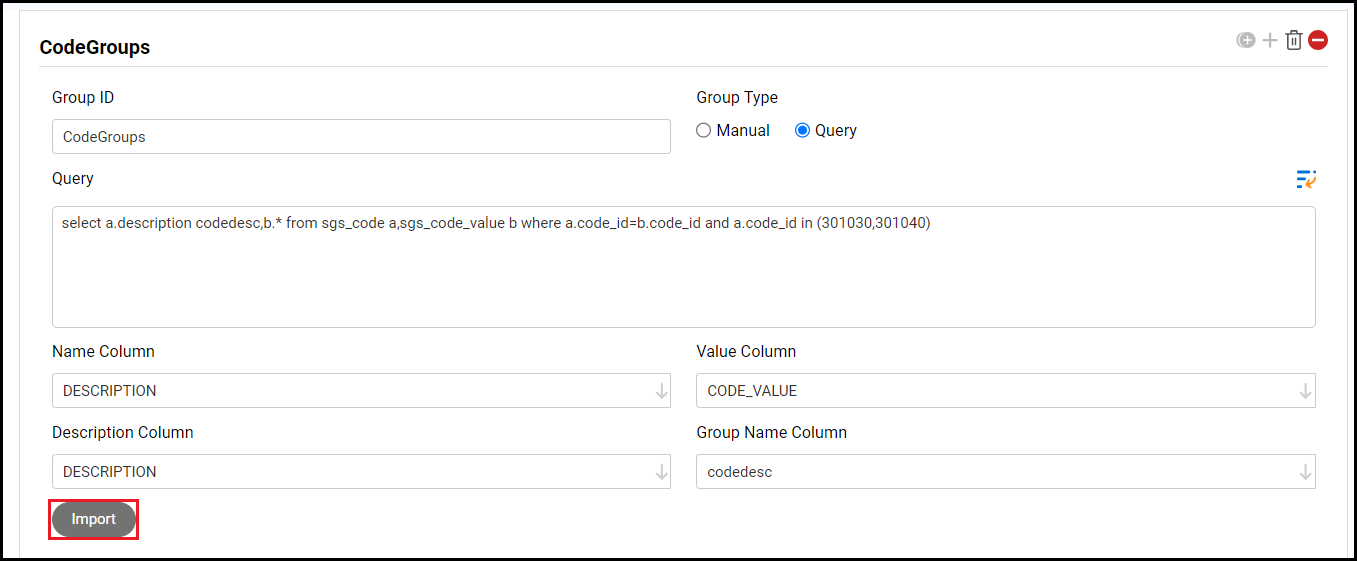The width and height of the screenshot is (1357, 561).
Task: Click the Value Column label
Action: [x=746, y=351]
